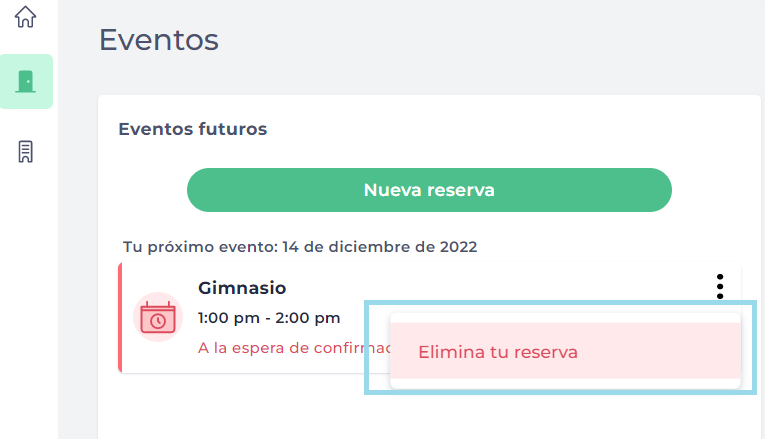The height and width of the screenshot is (439, 765).
Task: Open the three-dot menu for Gimnasio
Action: pyautogui.click(x=720, y=286)
